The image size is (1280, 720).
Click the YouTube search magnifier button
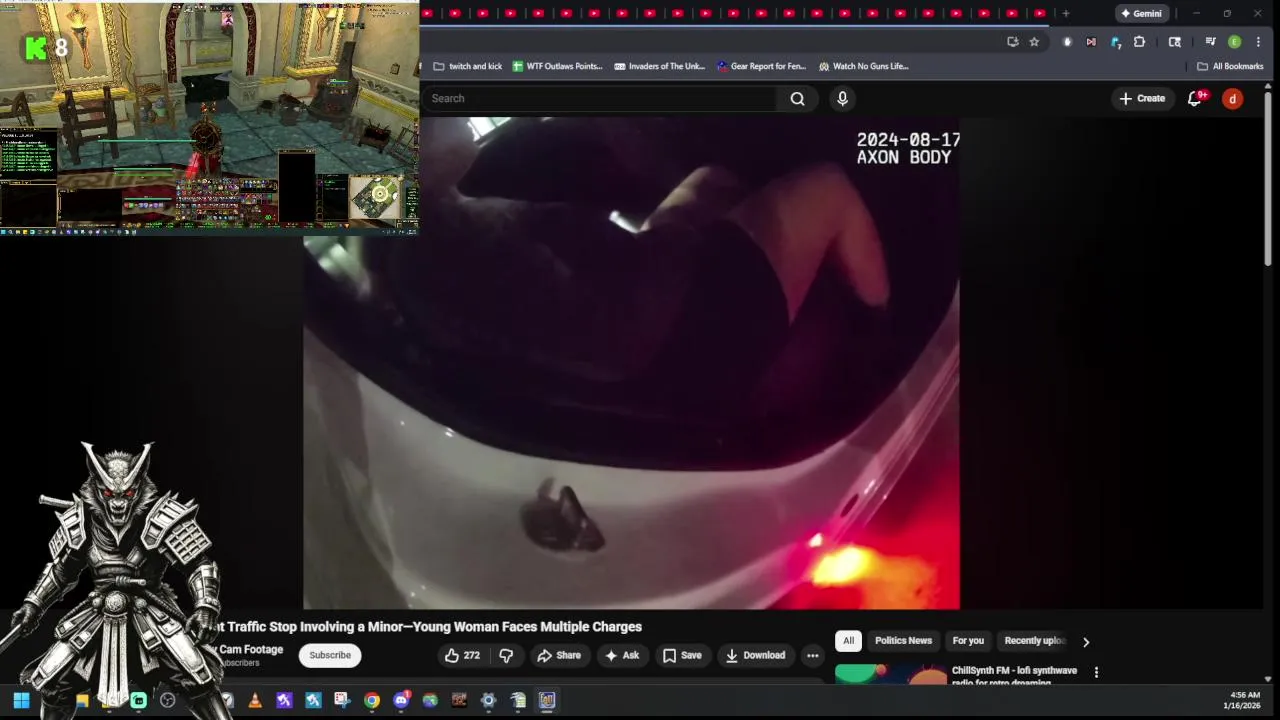[797, 98]
